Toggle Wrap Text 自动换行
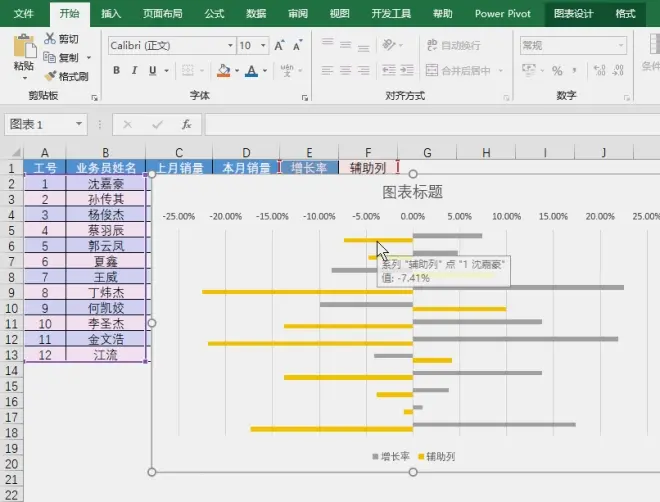This screenshot has width=660, height=502. pos(453,45)
